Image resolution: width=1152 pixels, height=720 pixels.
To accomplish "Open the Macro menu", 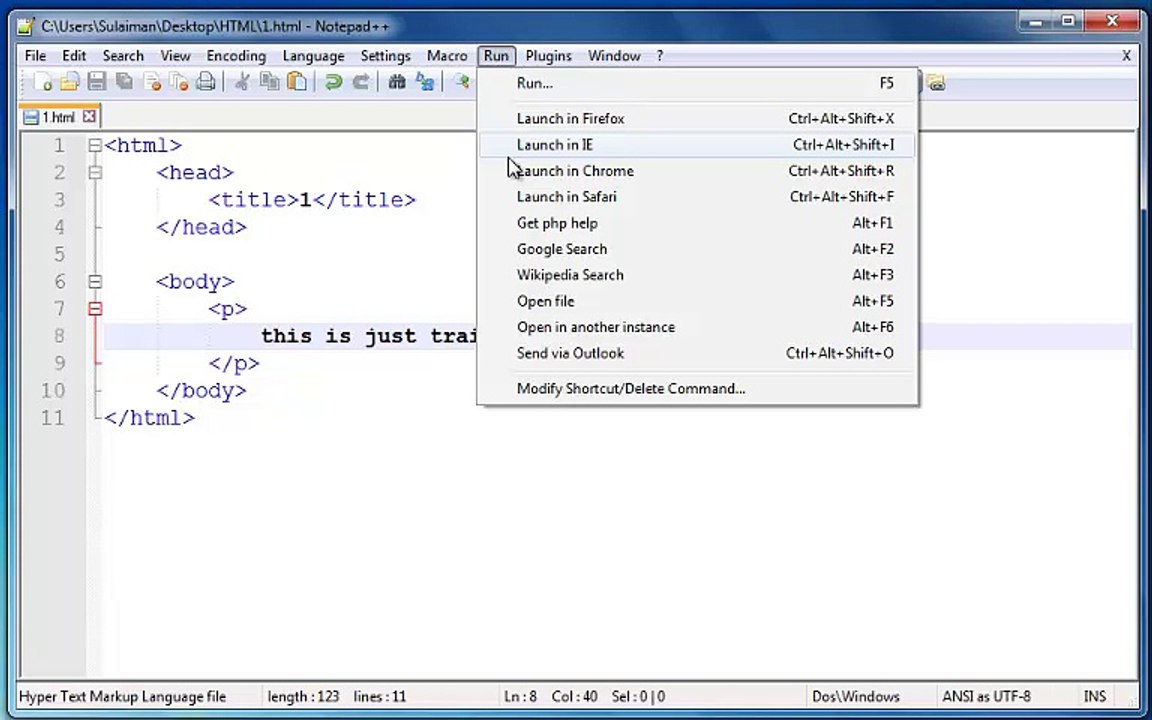I will 447,56.
